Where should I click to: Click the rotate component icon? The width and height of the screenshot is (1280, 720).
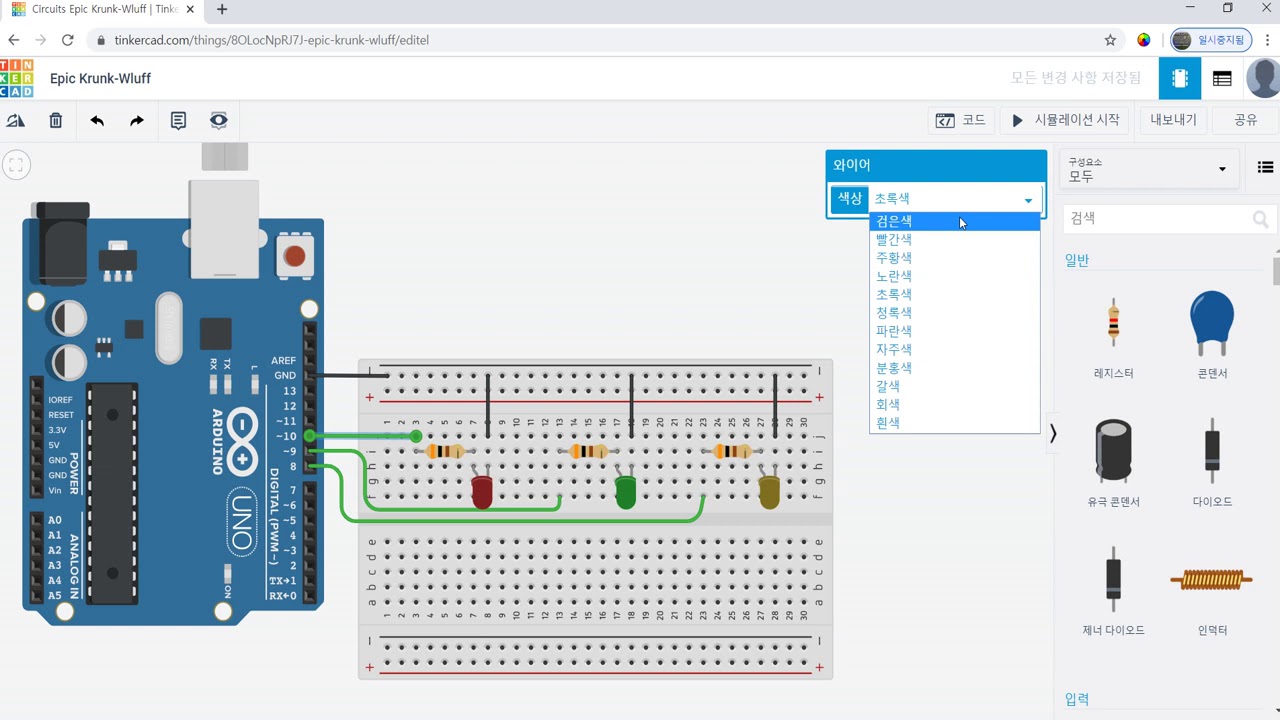tap(16, 121)
